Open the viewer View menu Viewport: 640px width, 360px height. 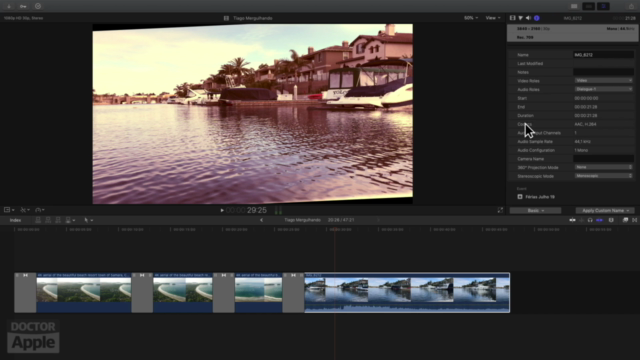pyautogui.click(x=493, y=18)
